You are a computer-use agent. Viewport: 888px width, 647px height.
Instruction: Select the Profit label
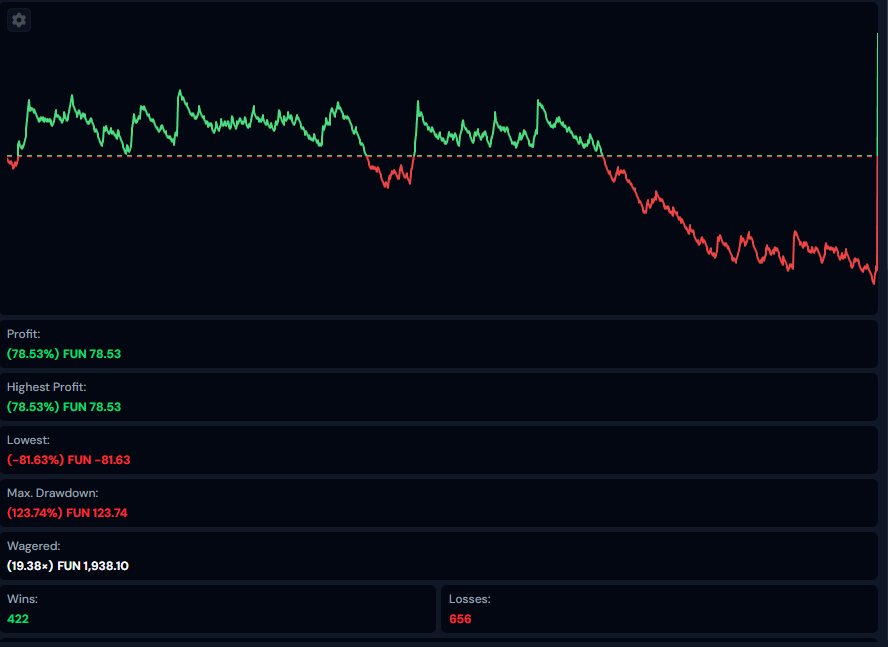(24, 334)
